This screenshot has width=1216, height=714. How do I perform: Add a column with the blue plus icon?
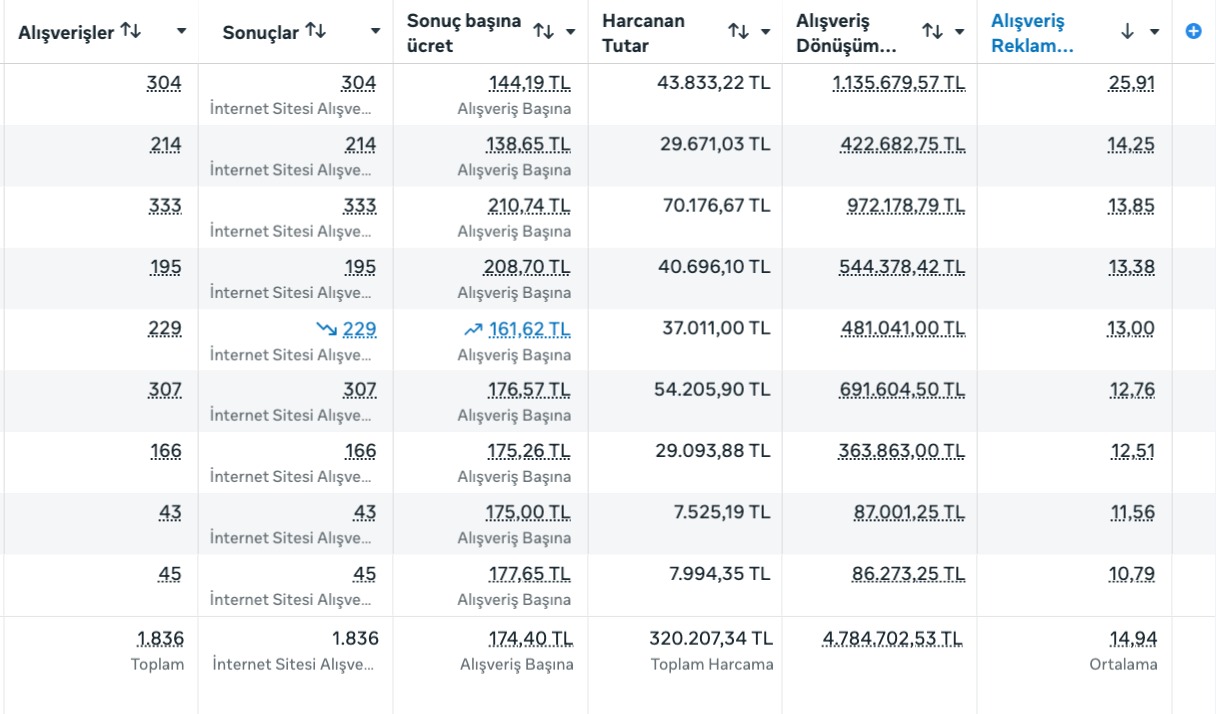1192,31
